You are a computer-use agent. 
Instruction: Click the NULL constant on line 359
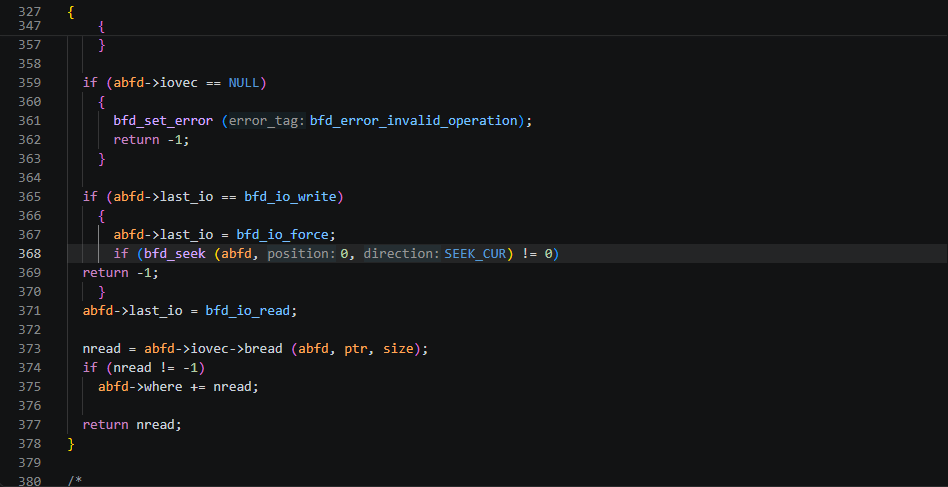click(x=244, y=83)
